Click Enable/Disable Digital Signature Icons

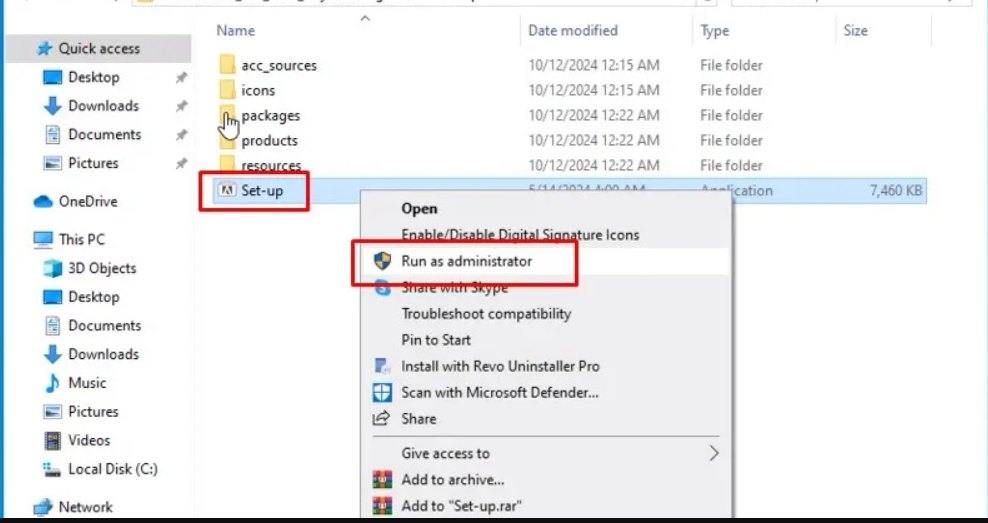[520, 235]
